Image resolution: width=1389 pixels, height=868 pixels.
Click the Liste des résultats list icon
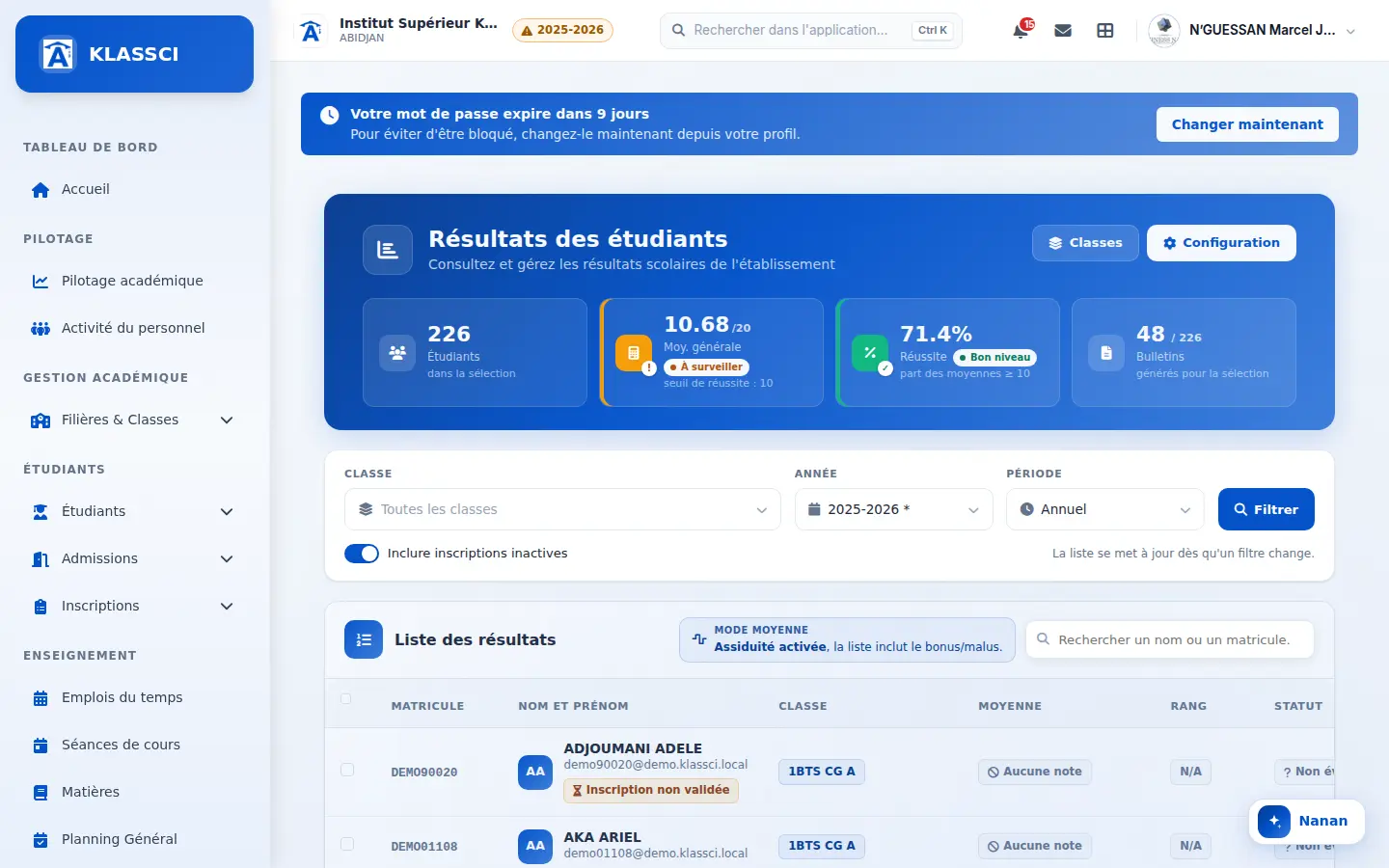(x=364, y=639)
